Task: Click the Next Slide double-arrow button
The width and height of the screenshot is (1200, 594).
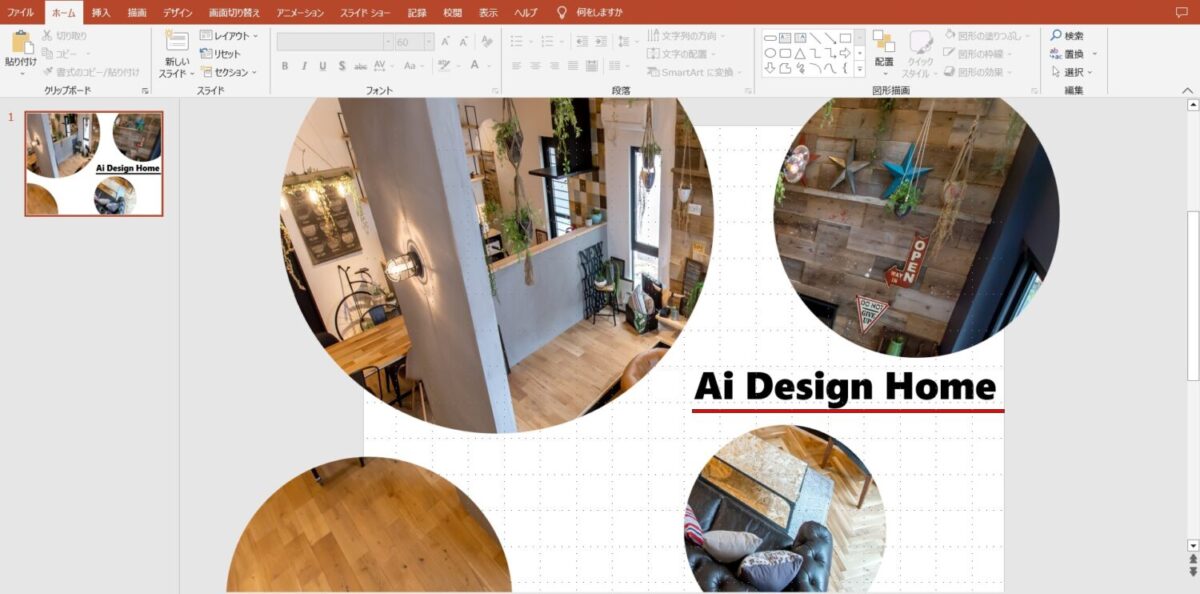Action: click(1192, 572)
